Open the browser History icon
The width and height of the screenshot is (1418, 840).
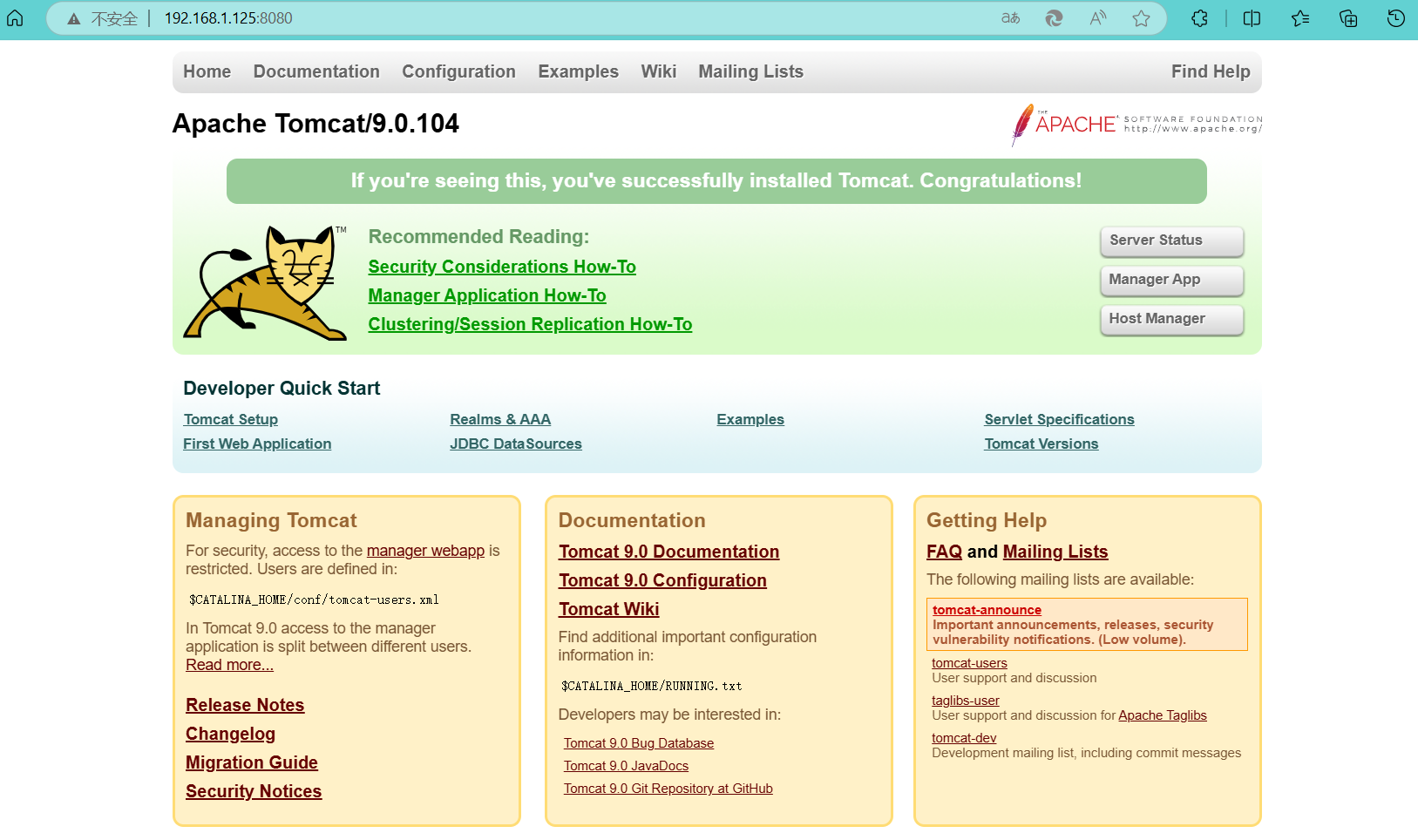pos(1395,18)
